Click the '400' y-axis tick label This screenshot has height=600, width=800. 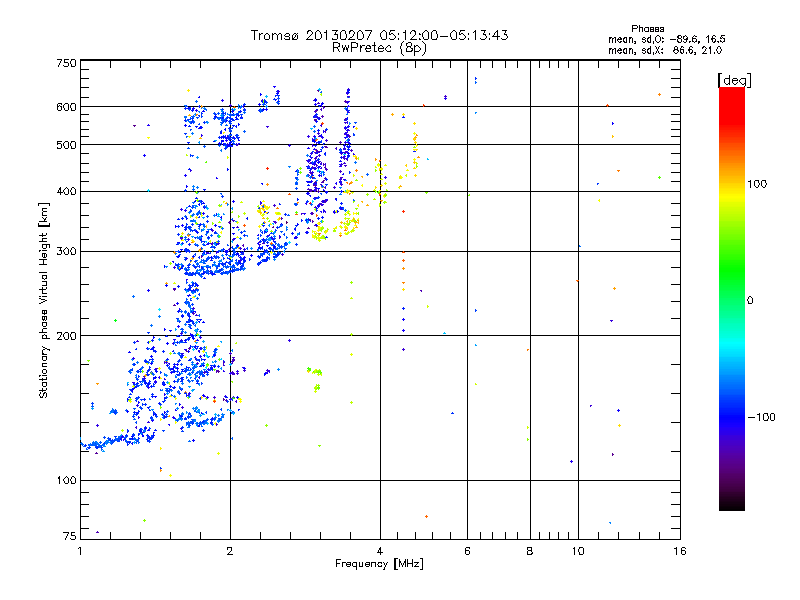(x=66, y=192)
